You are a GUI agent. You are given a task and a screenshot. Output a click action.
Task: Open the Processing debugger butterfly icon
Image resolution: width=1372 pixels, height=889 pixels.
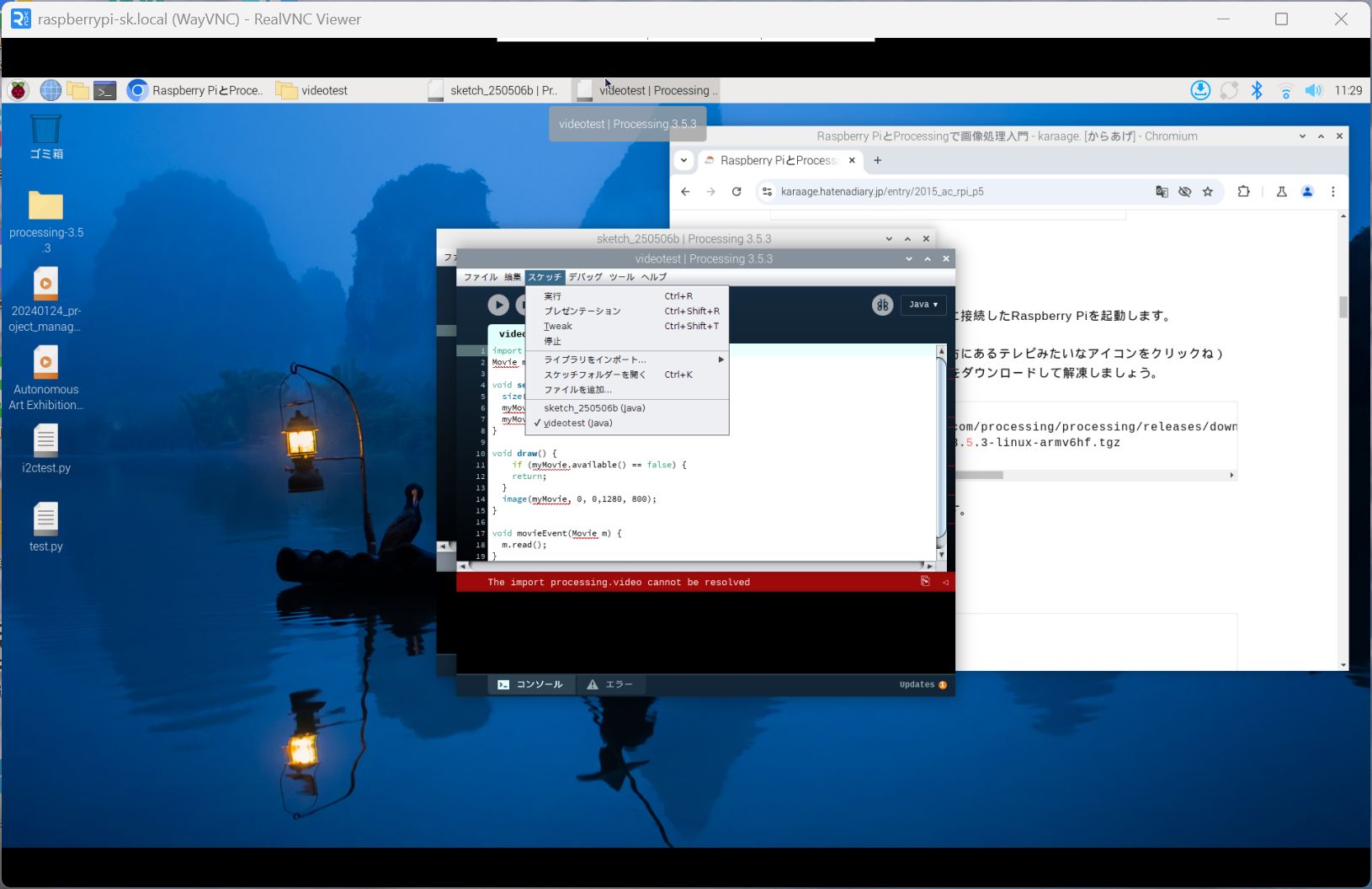tap(882, 305)
